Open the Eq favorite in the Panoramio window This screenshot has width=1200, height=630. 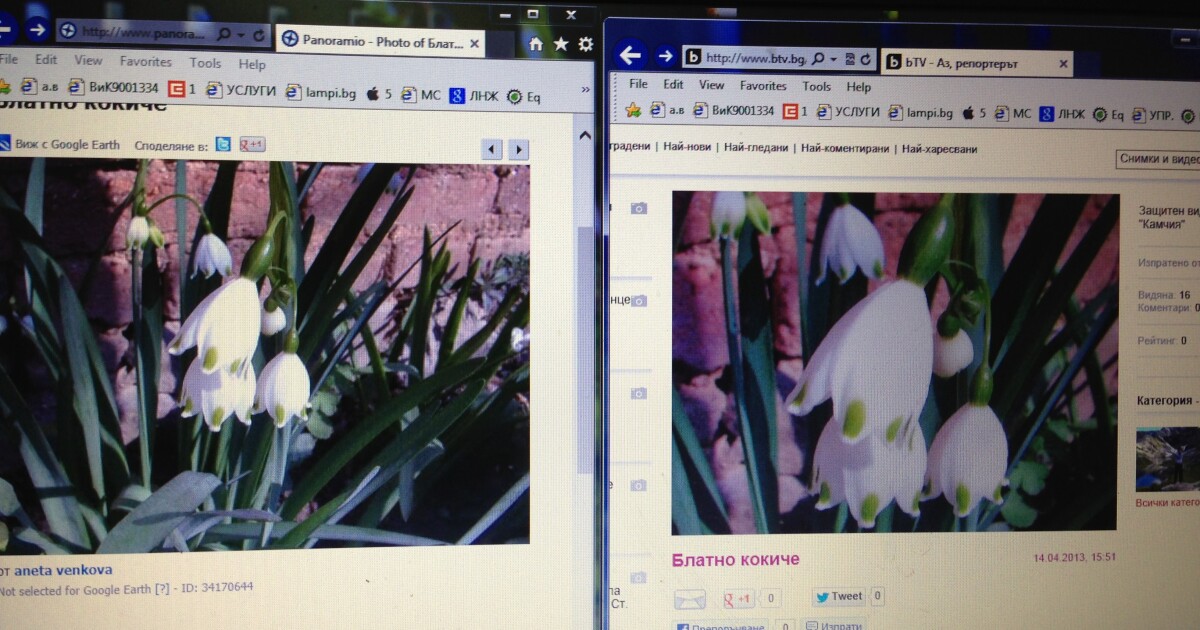coord(524,97)
